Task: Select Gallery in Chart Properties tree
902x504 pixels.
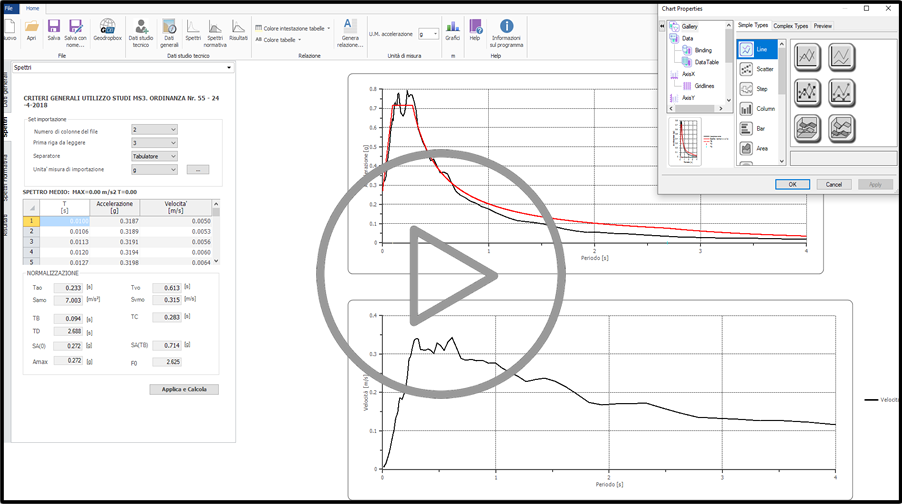Action: click(690, 27)
